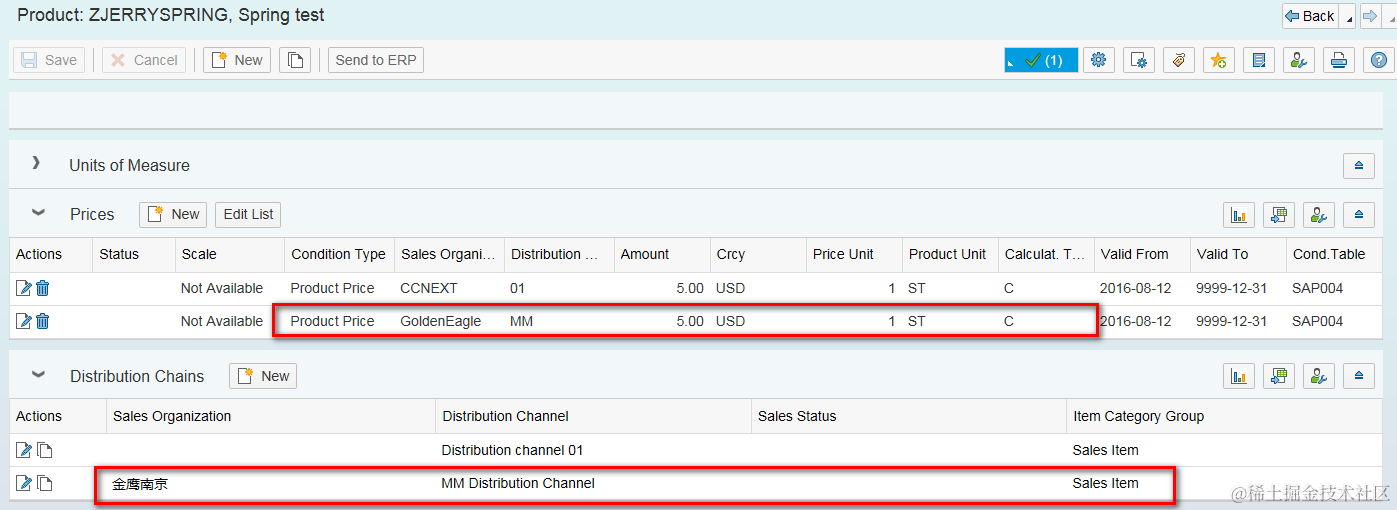The width and height of the screenshot is (1397, 510).
Task: Export the Prices table to spreadsheet
Action: pyautogui.click(x=1279, y=214)
